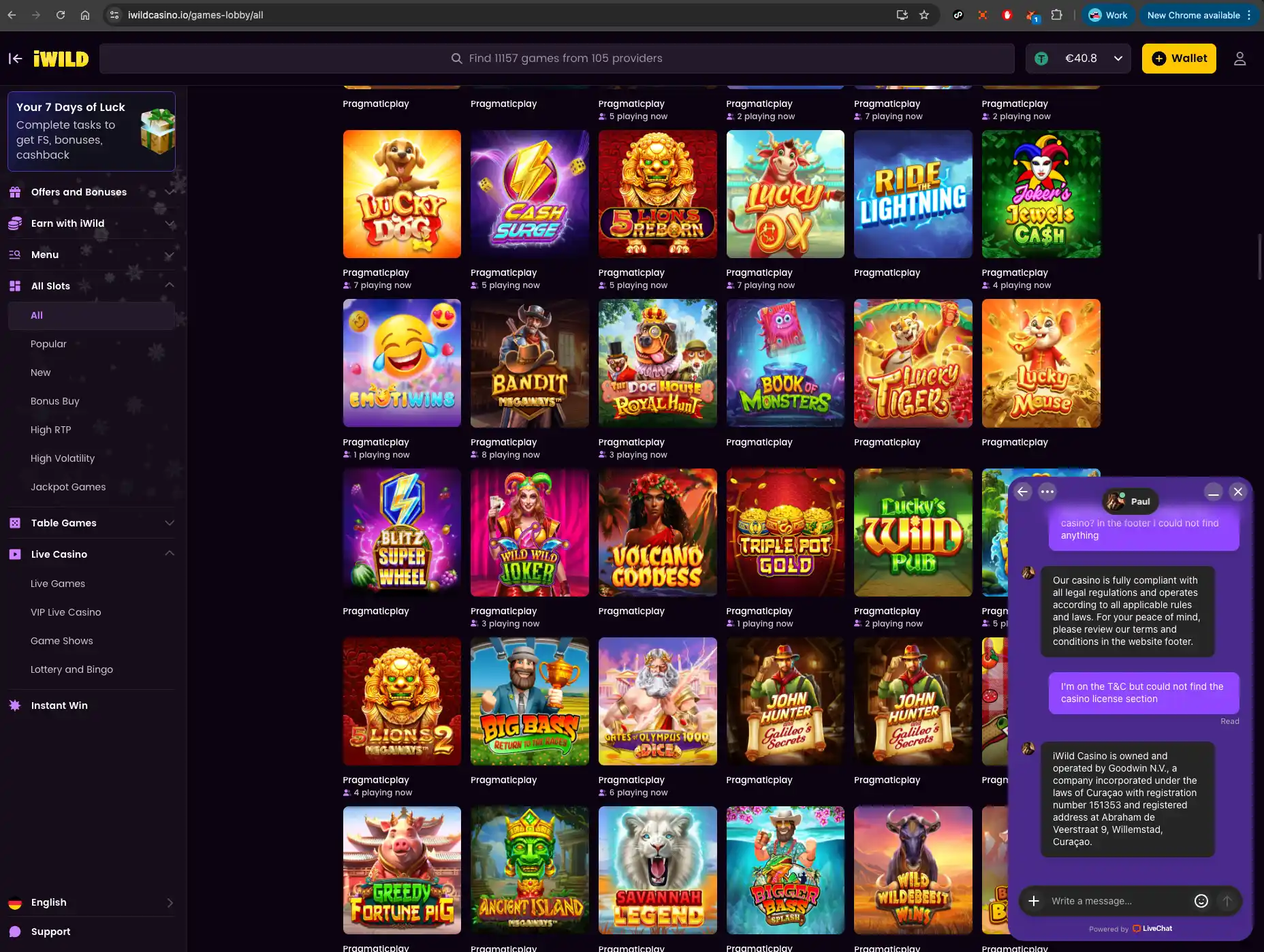Reload the page in Chrome

61,15
